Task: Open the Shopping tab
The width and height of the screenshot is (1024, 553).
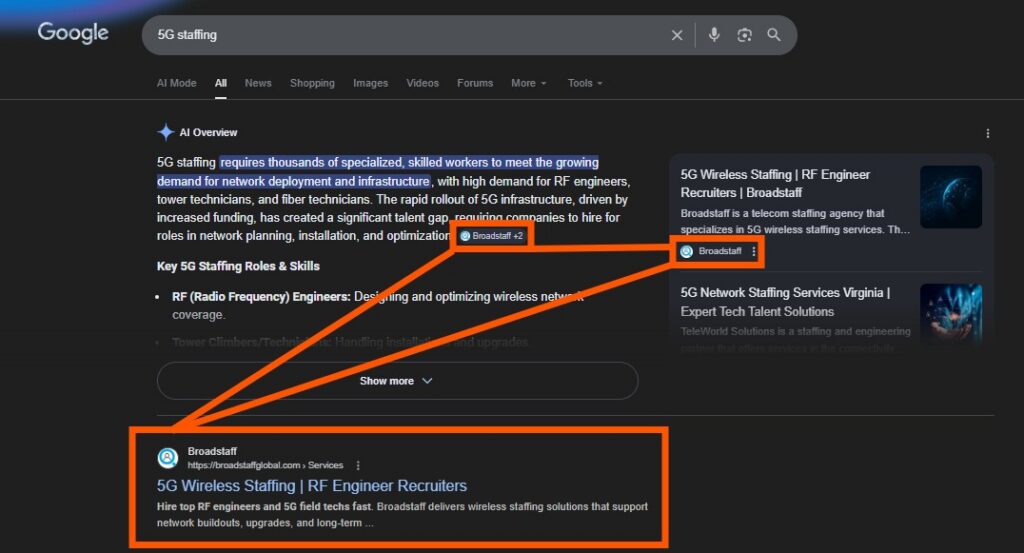Action: click(x=312, y=83)
